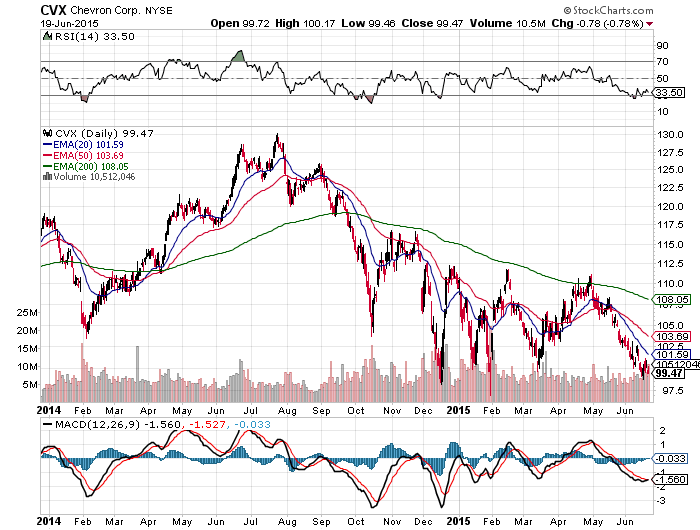Viewport: 700px width, 530px height.
Task: Click the 25M volume axis label
Action: click(x=27, y=313)
